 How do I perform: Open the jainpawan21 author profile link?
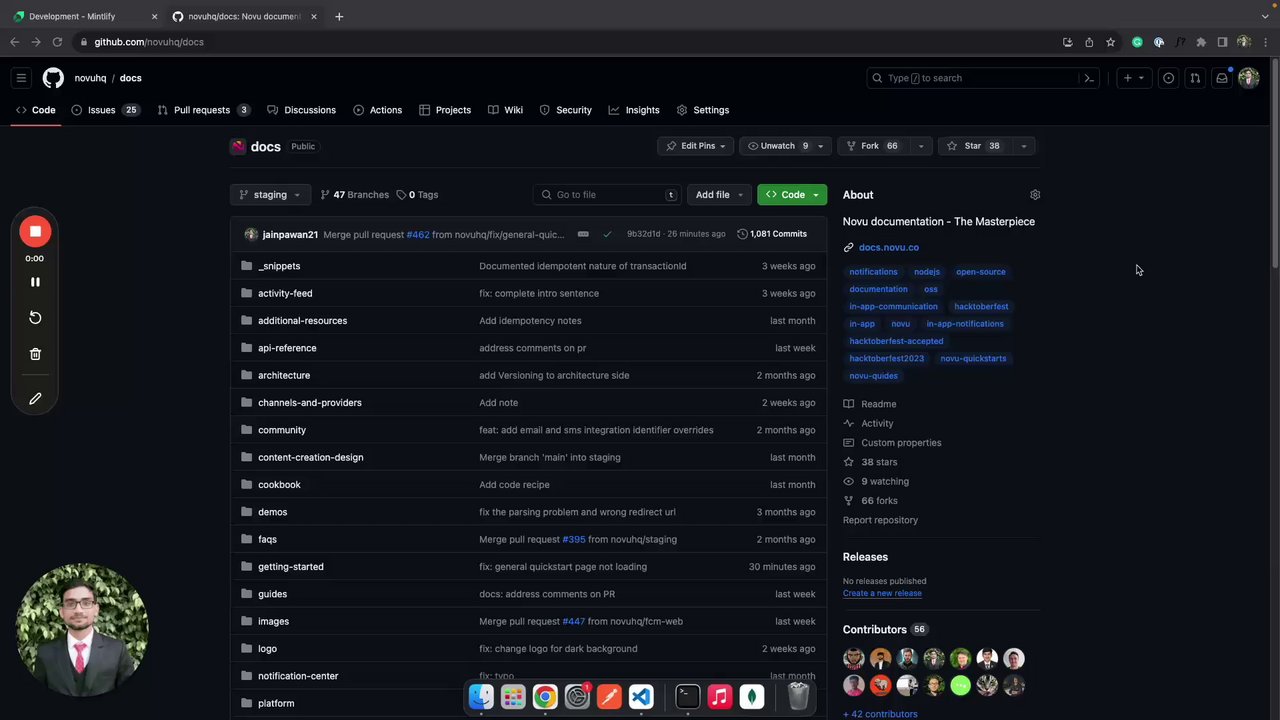click(290, 234)
